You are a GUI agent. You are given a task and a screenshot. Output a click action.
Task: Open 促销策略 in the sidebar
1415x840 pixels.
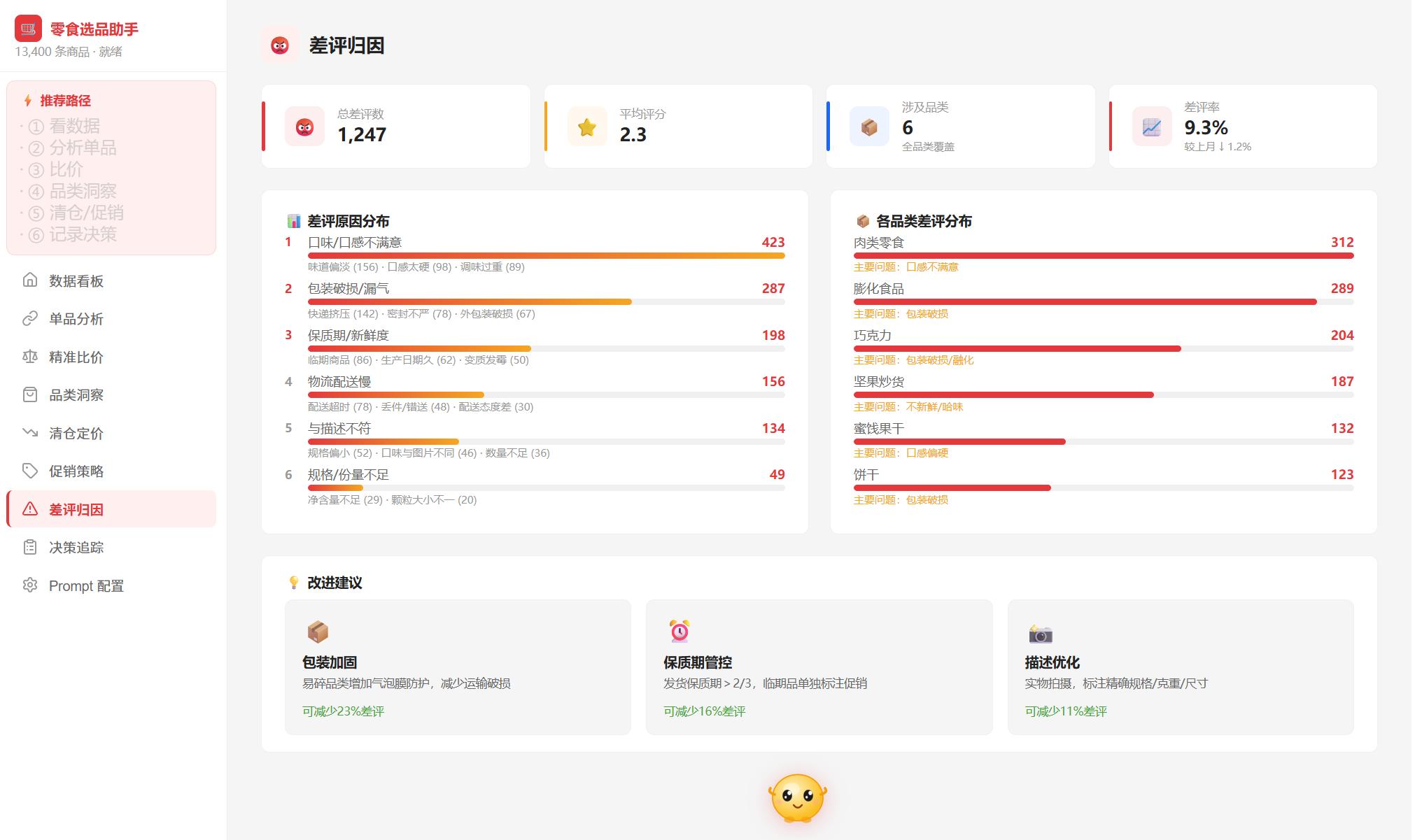pyautogui.click(x=111, y=471)
